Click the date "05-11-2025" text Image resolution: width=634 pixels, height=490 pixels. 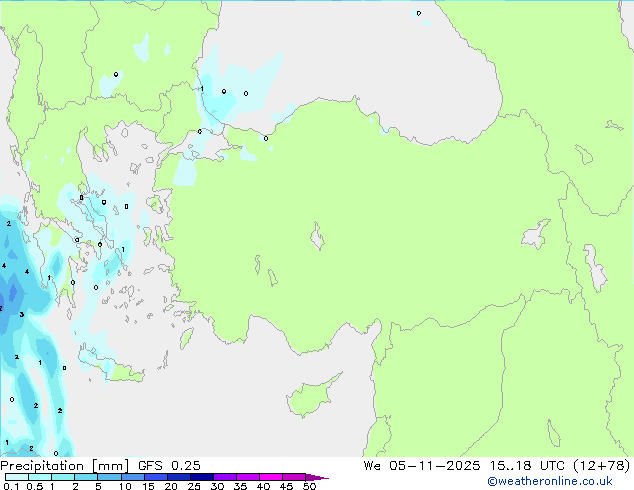coord(435,466)
